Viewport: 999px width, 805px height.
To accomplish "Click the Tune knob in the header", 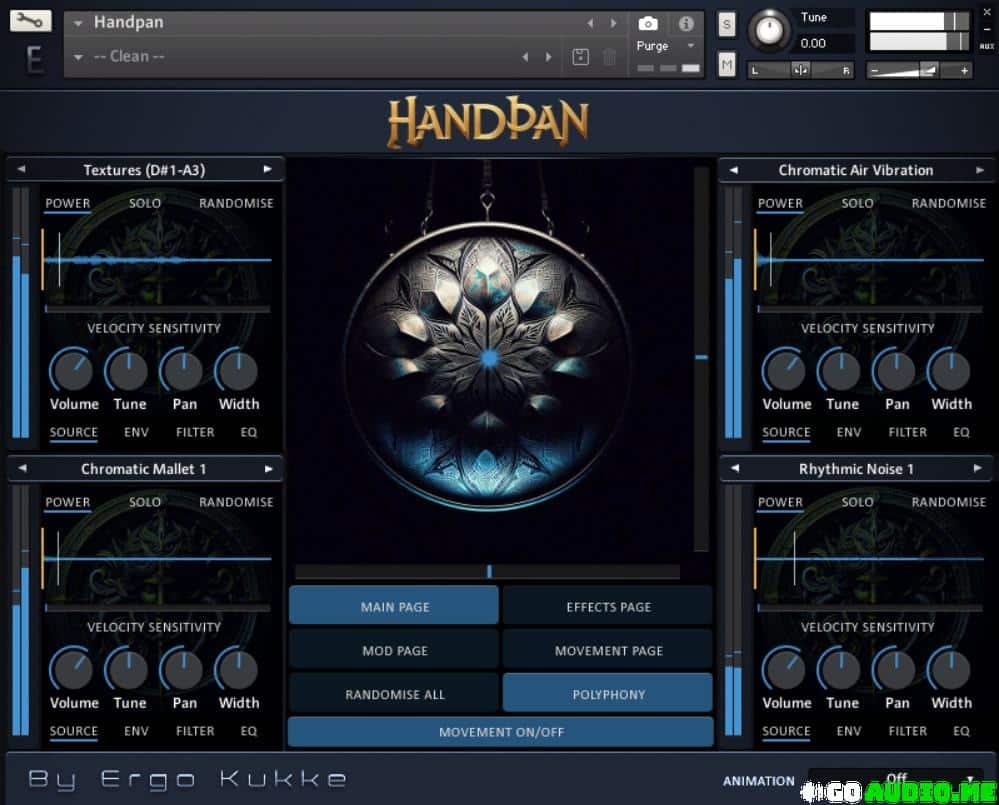I will (x=768, y=31).
